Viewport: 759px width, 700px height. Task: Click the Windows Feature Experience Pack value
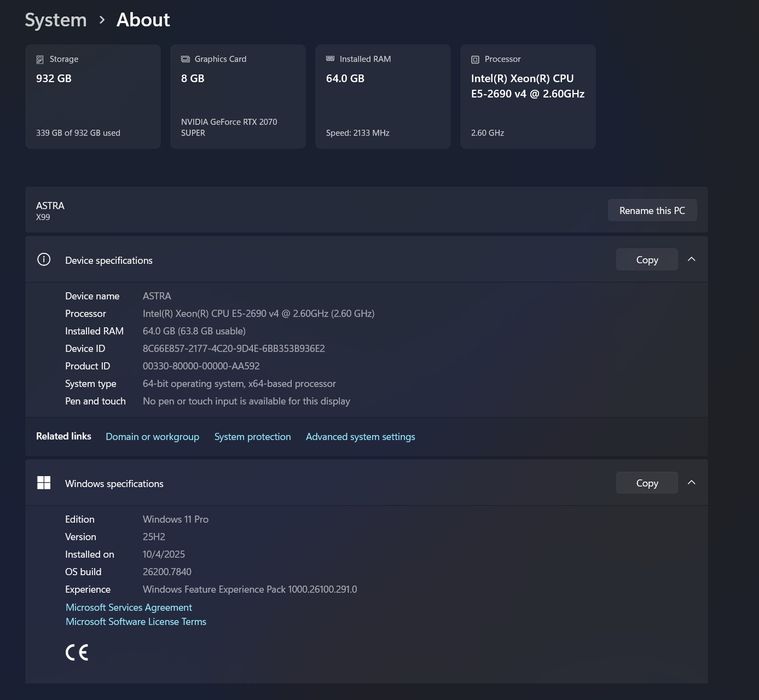pyautogui.click(x=250, y=589)
